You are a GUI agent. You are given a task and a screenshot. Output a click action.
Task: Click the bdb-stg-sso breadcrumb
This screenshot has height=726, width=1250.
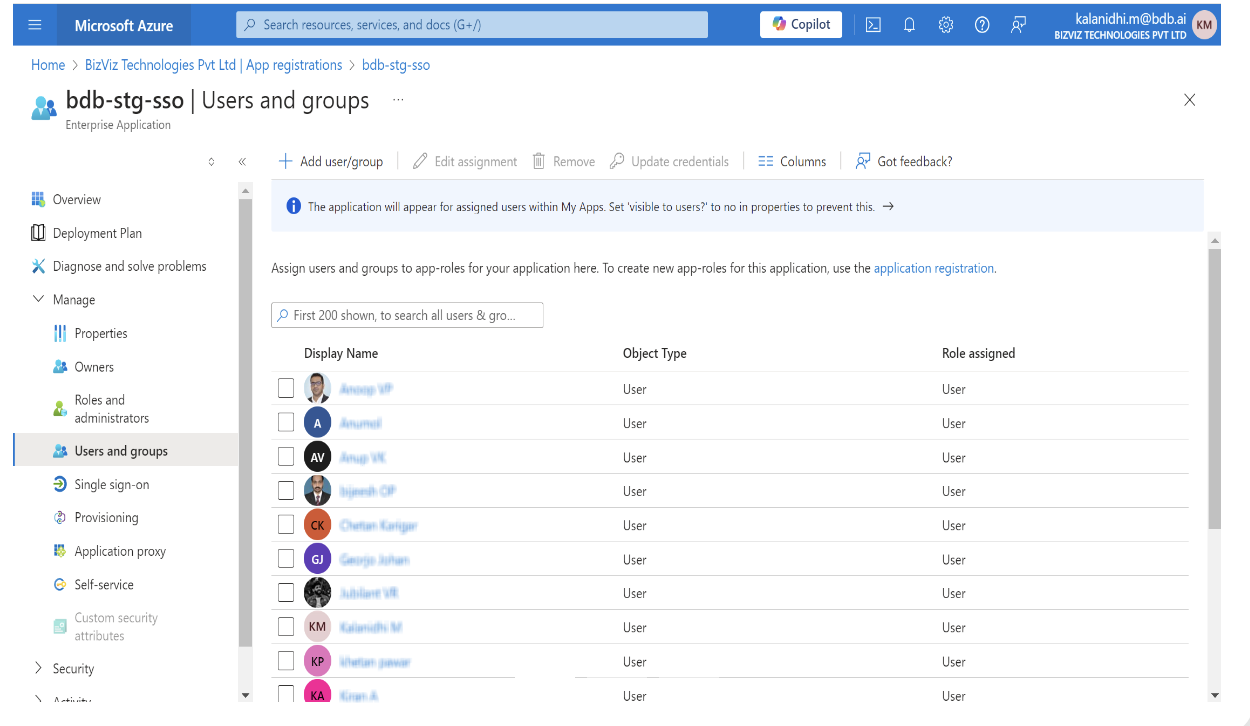pyautogui.click(x=396, y=65)
